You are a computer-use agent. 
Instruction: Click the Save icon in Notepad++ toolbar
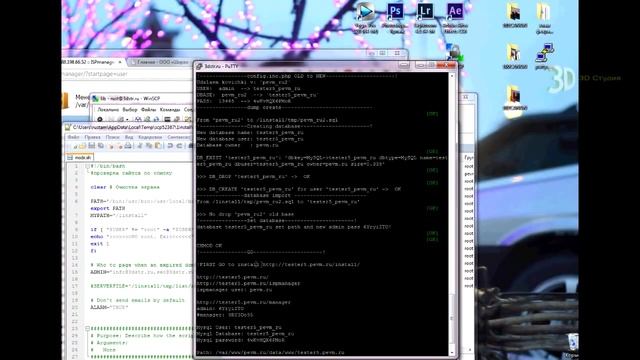pos(92,146)
